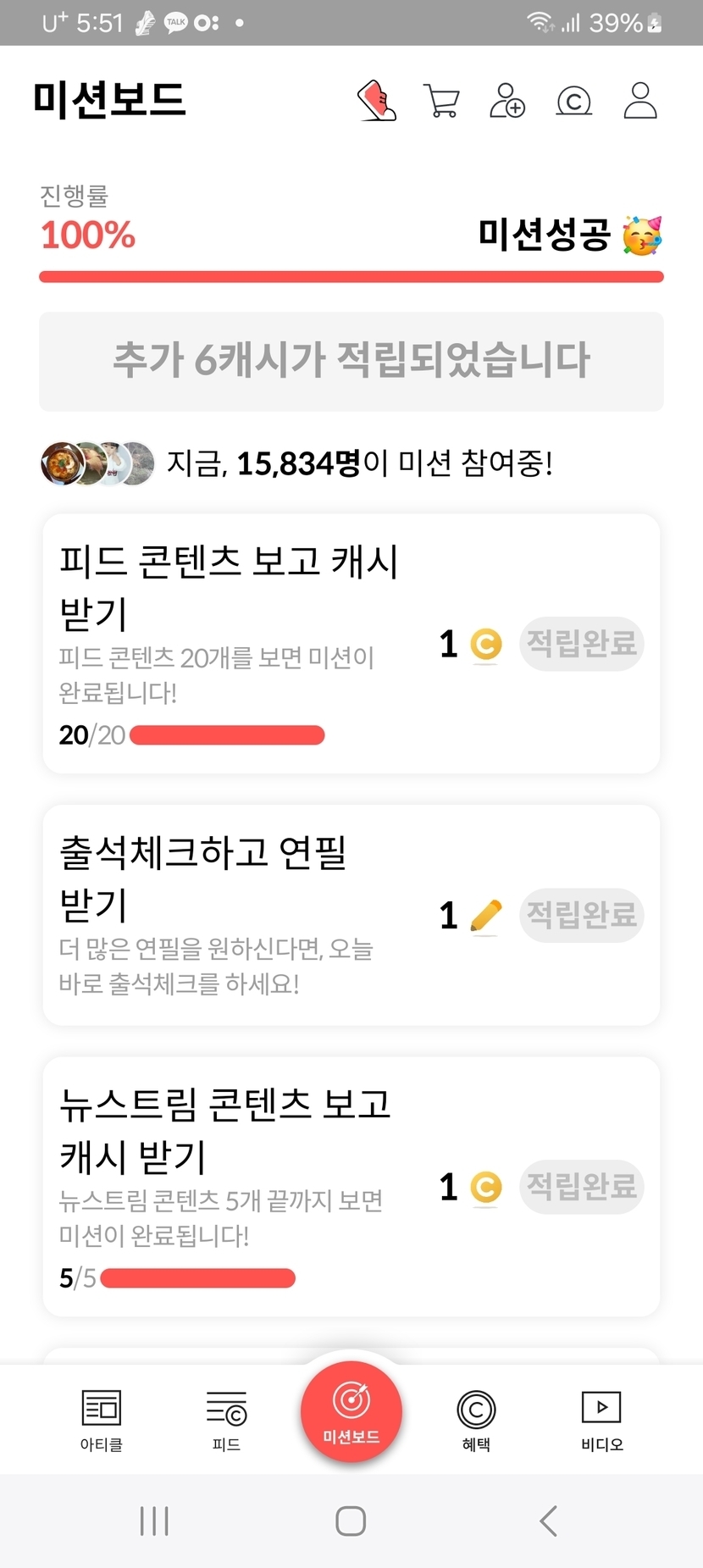Viewport: 703px width, 1568px height.
Task: Open the cash coin icon in header
Action: (573, 102)
